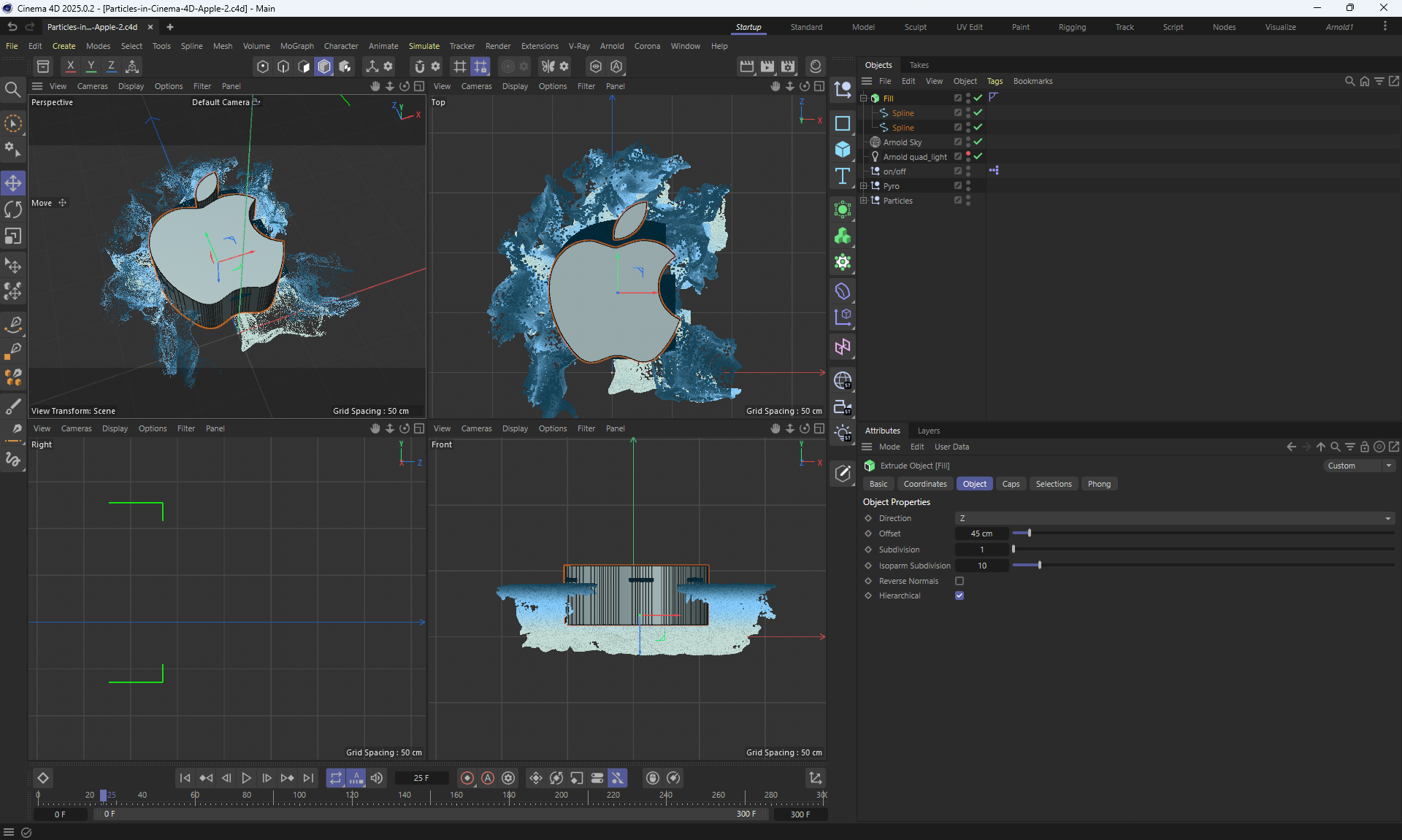Select the Scale tool
The image size is (1402, 840).
(x=13, y=236)
